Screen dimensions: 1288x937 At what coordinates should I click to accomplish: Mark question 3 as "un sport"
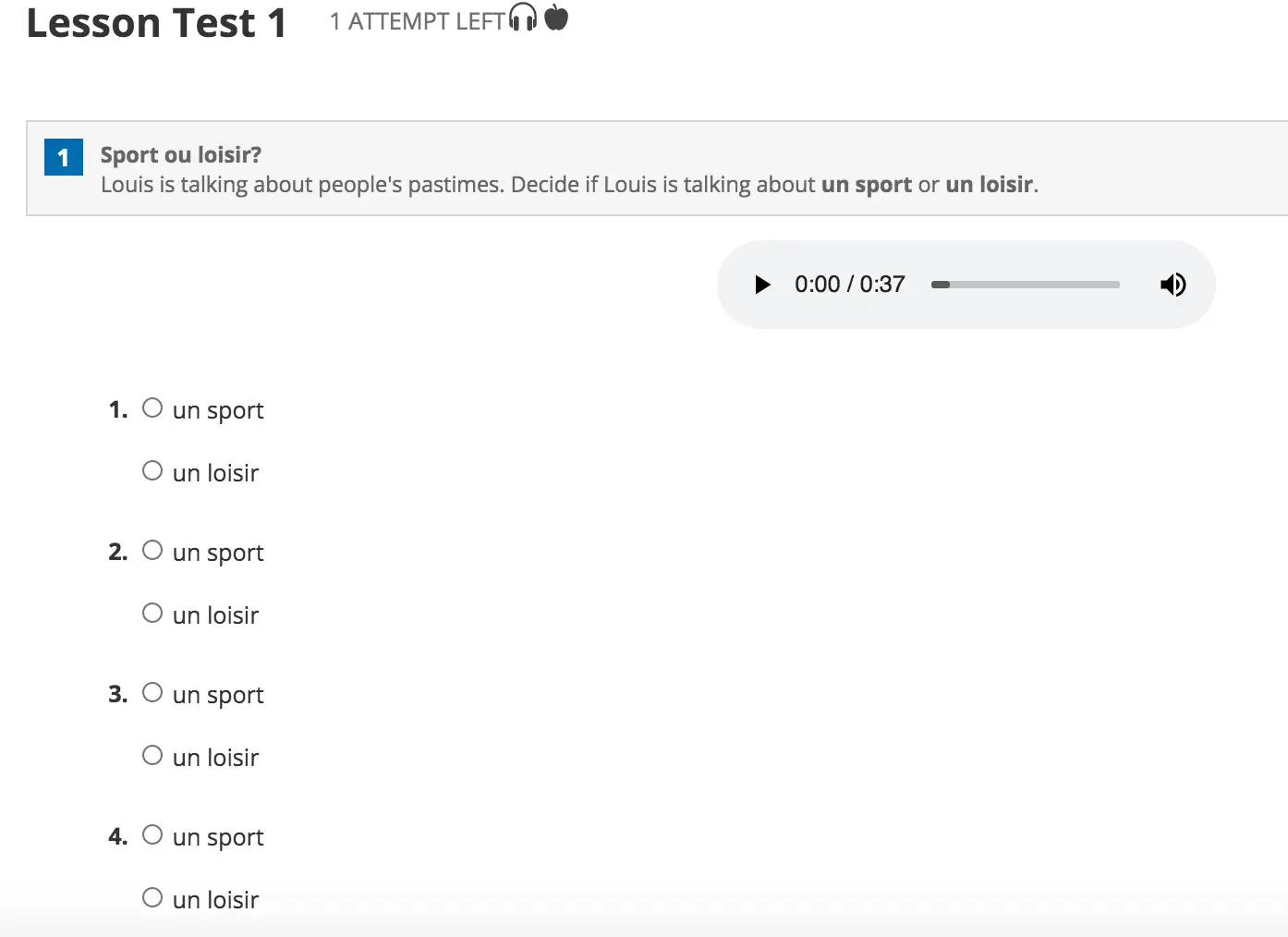(x=152, y=693)
